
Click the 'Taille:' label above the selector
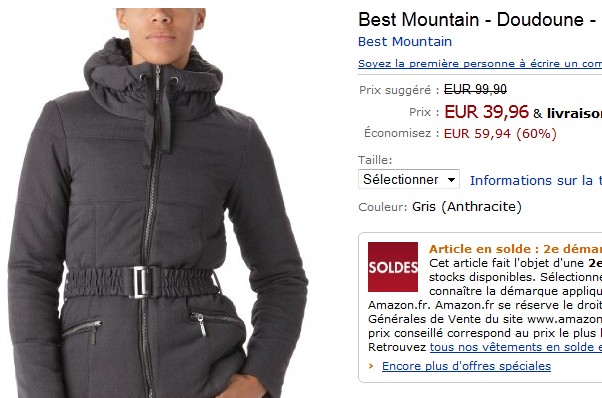(375, 160)
